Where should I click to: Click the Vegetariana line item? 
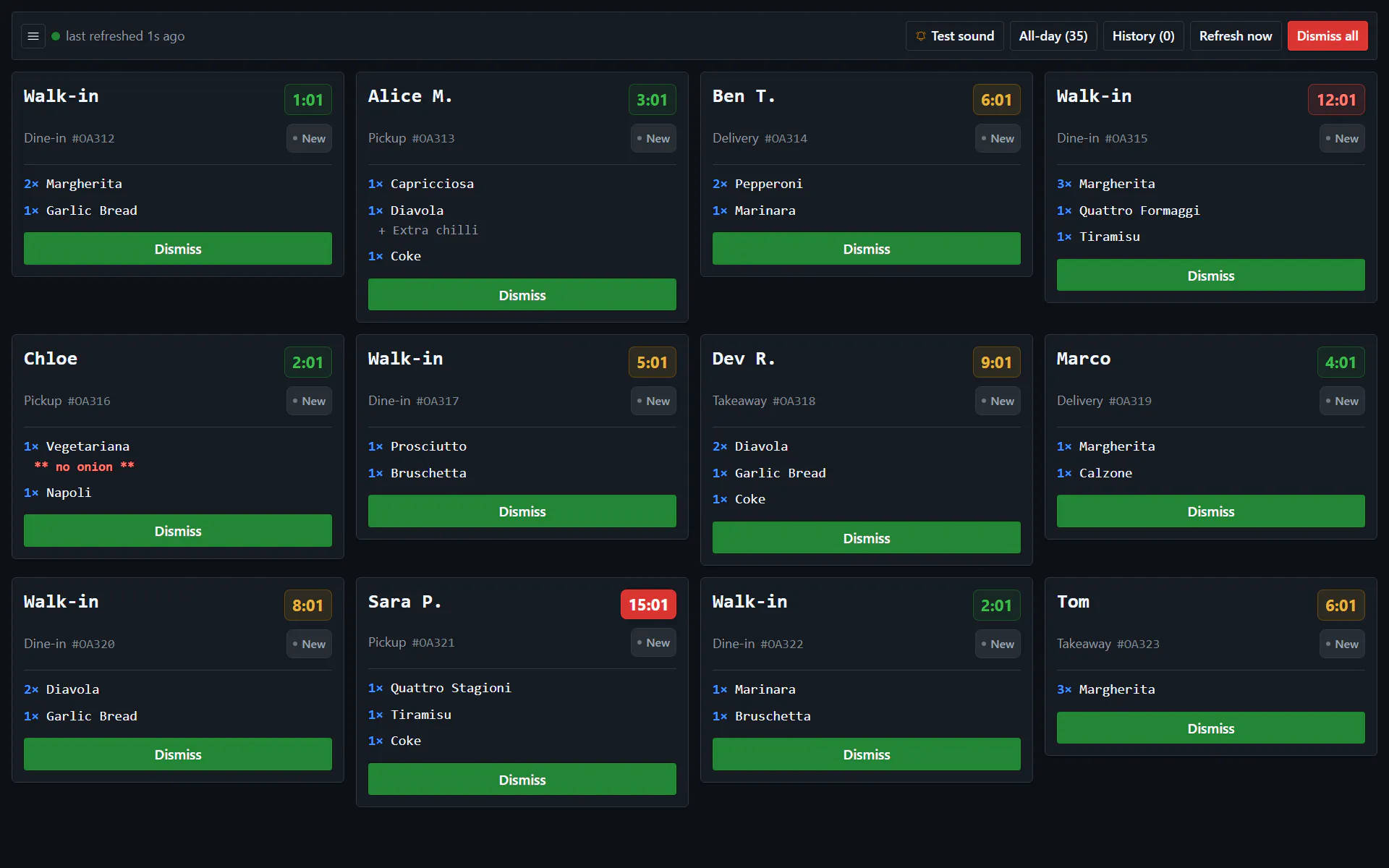[x=88, y=446]
